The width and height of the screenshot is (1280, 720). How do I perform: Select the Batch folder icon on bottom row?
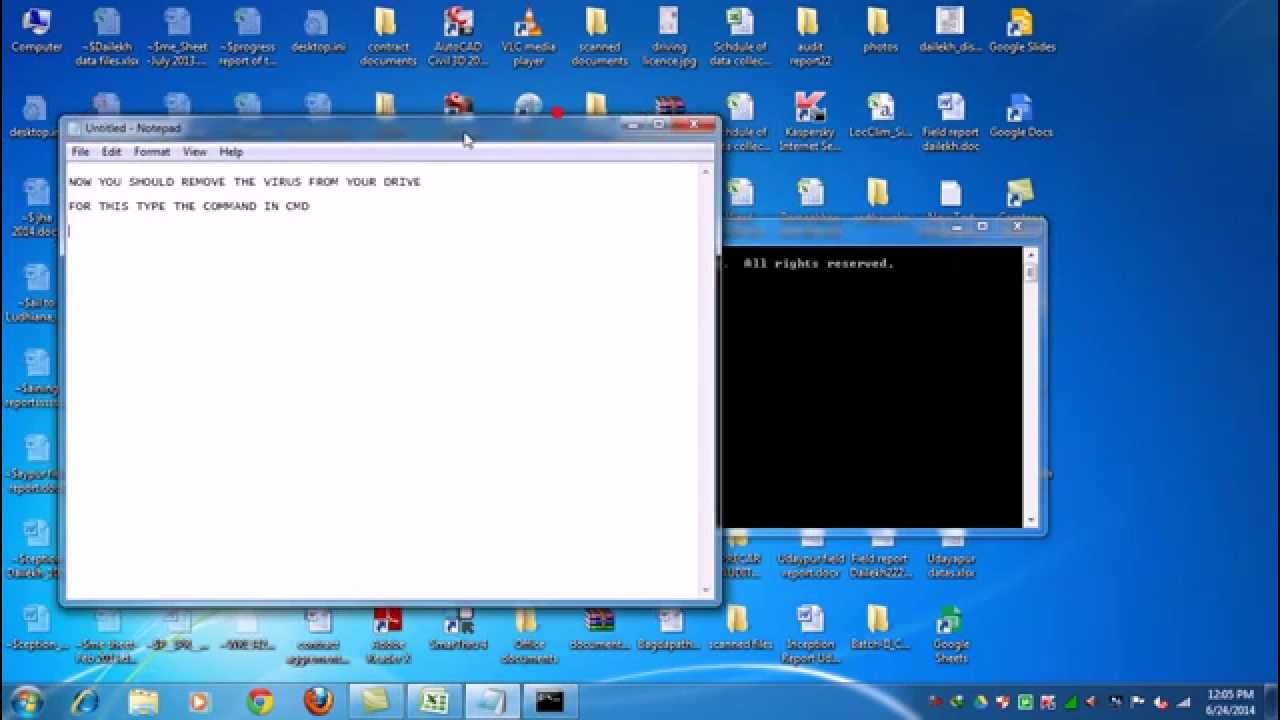tap(879, 628)
